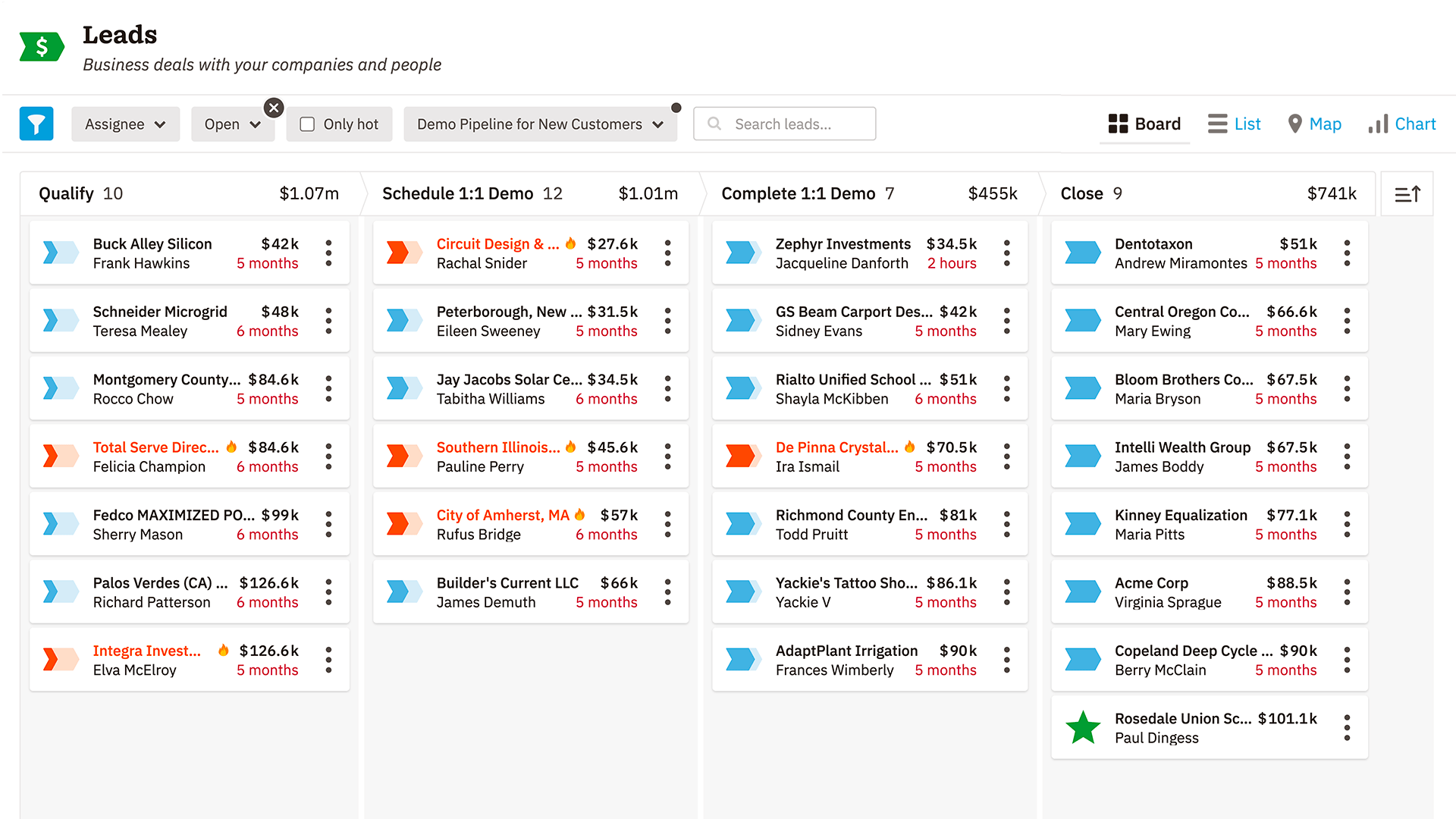Enable the Only hot checkbox
Image resolution: width=1456 pixels, height=819 pixels.
[307, 124]
